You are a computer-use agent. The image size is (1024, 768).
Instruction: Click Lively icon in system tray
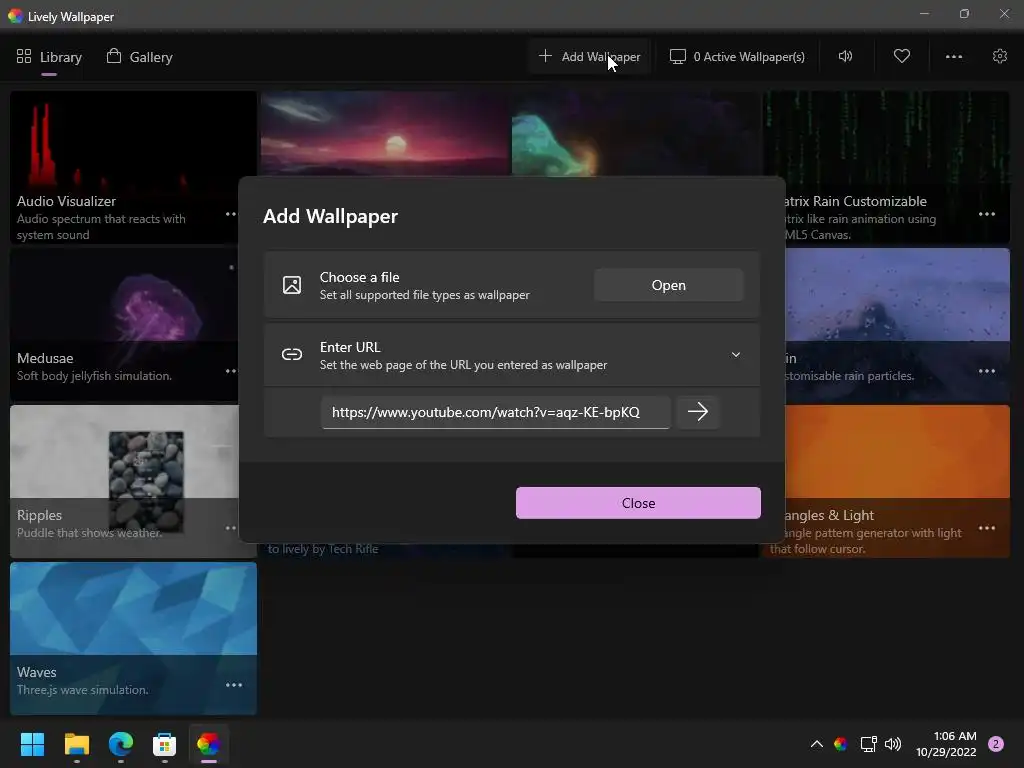click(840, 744)
